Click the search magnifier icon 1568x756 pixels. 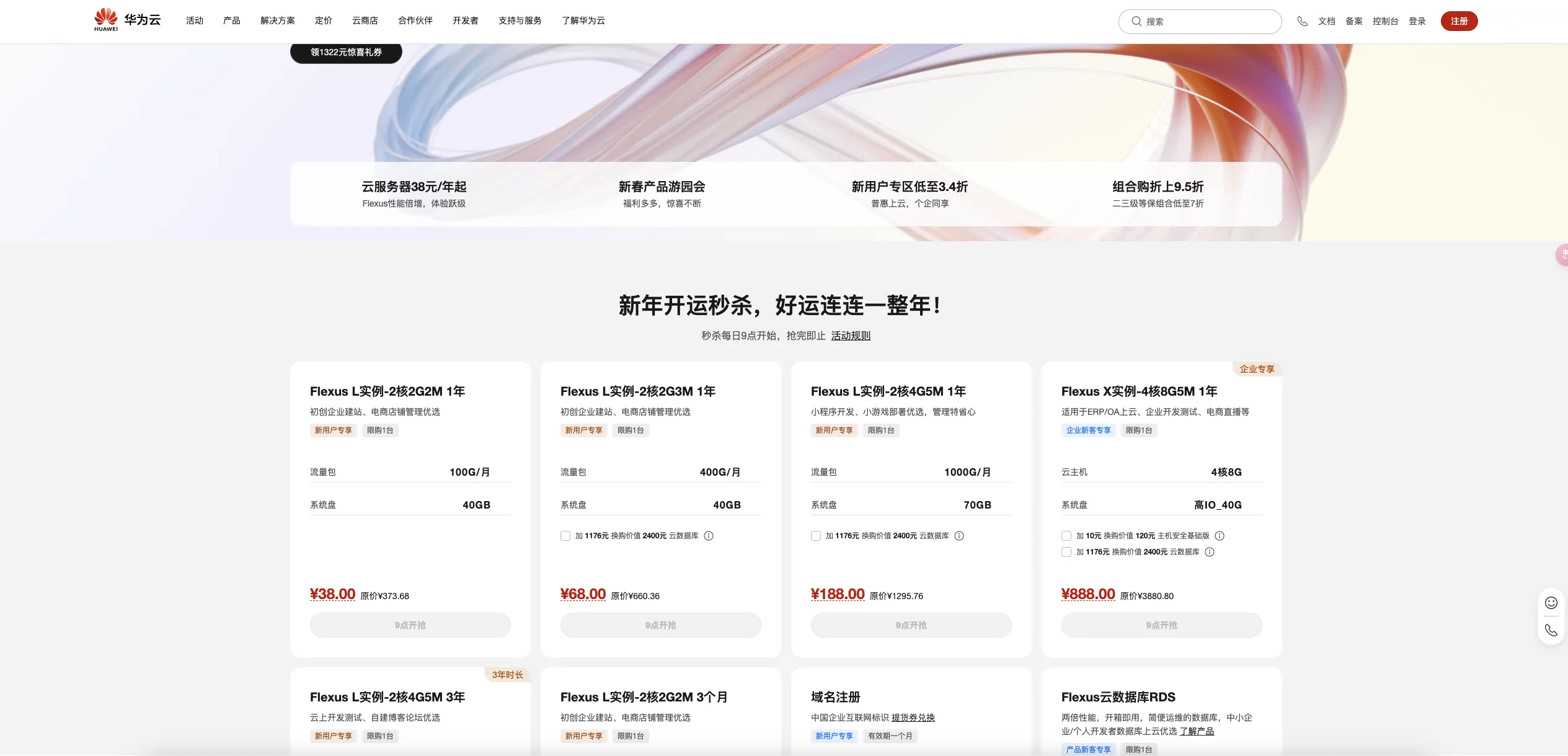[1136, 21]
